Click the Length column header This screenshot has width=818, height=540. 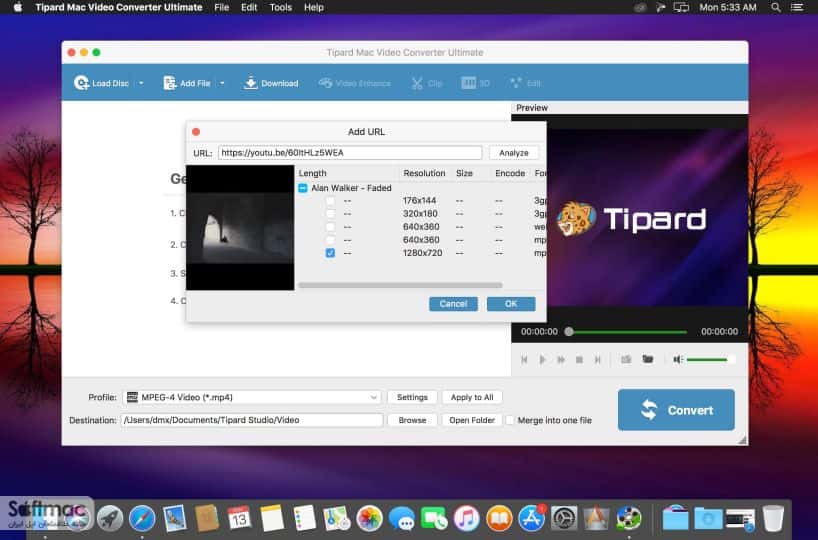pyautogui.click(x=312, y=173)
